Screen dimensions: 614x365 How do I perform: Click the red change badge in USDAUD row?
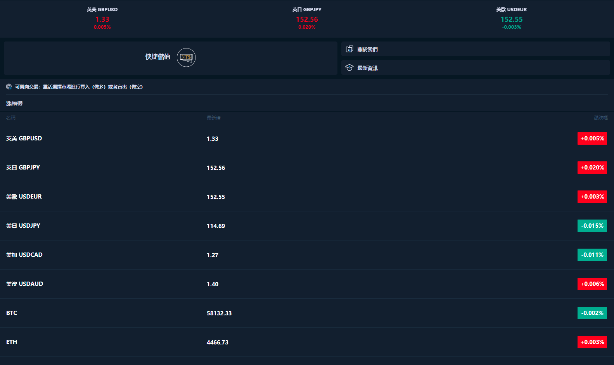[x=592, y=284]
